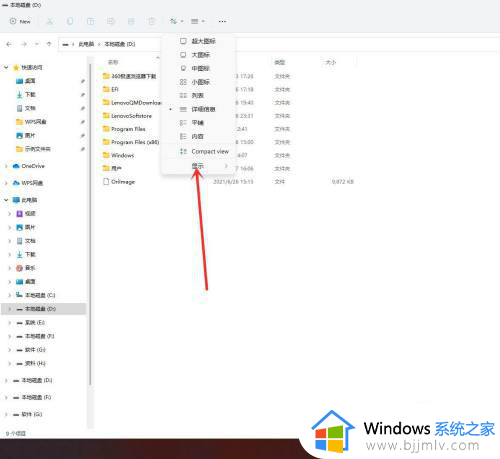Sort by the 大小 column header
The height and width of the screenshot is (459, 500).
pyautogui.click(x=331, y=62)
